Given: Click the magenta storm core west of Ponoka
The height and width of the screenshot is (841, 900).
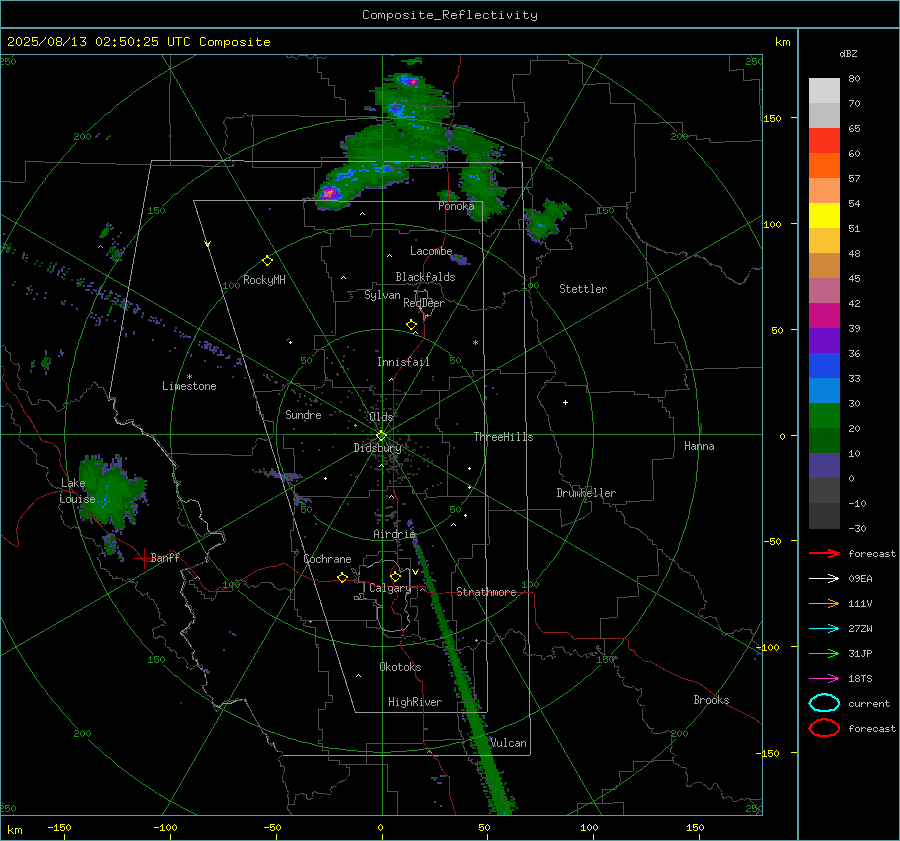Looking at the screenshot, I should coord(329,193).
